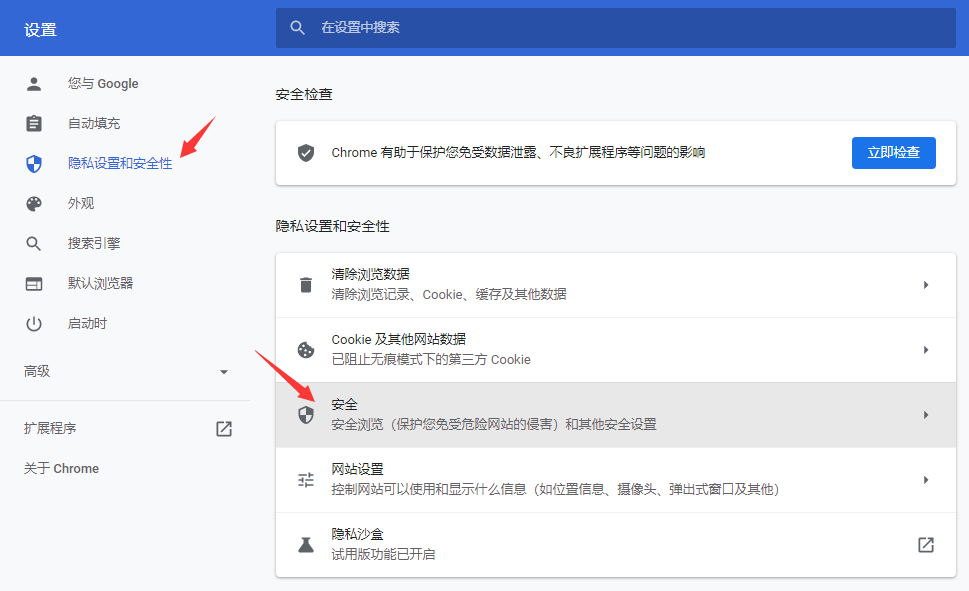Click the sliders icon for 网站设置

tap(305, 479)
